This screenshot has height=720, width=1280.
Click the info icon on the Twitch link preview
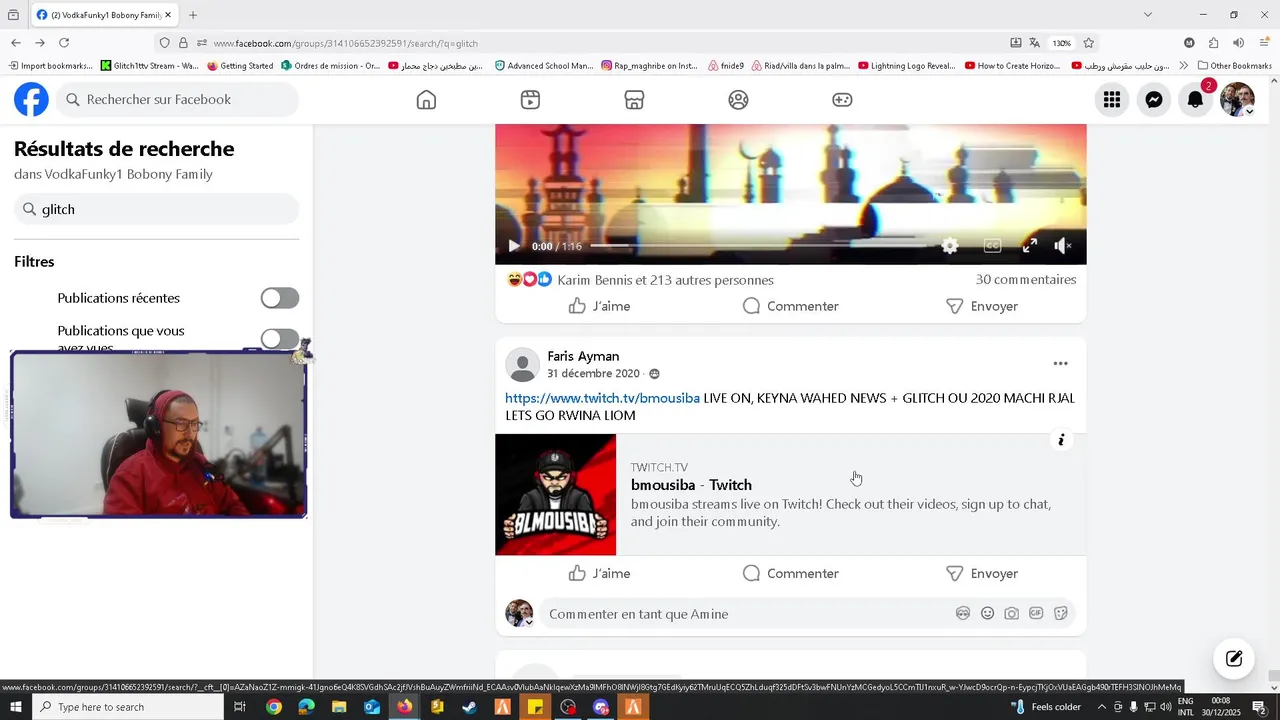pyautogui.click(x=1061, y=440)
